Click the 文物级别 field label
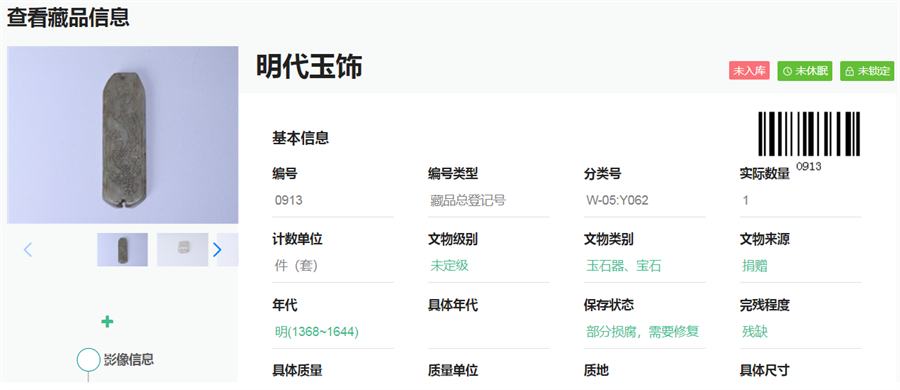The width and height of the screenshot is (900, 390). coord(453,240)
